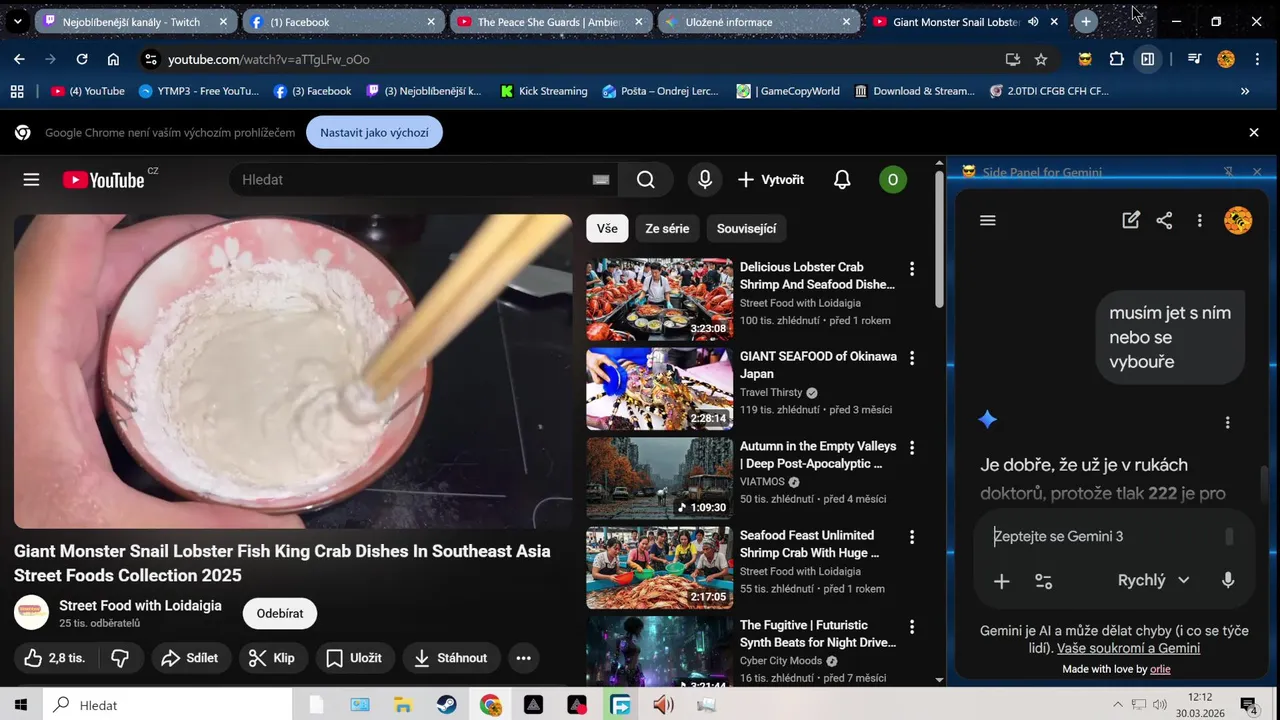Like the video with 2,8 tis.
Image resolution: width=1280 pixels, height=720 pixels.
click(x=55, y=658)
